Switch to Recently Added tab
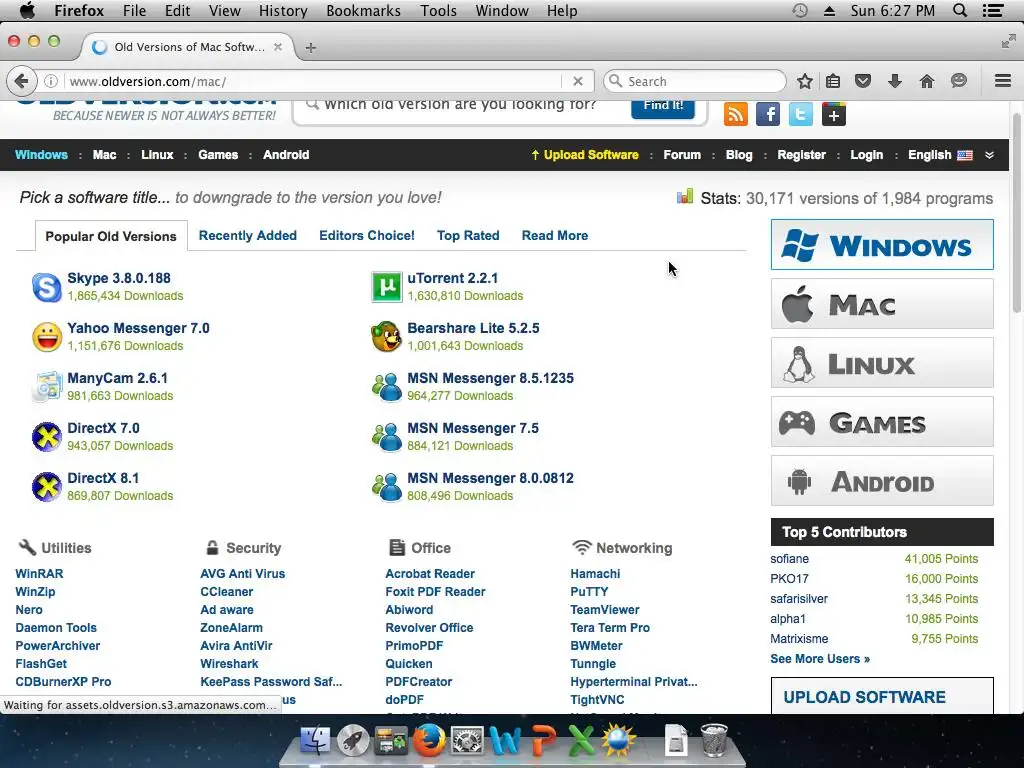This screenshot has height=768, width=1024. click(x=248, y=235)
